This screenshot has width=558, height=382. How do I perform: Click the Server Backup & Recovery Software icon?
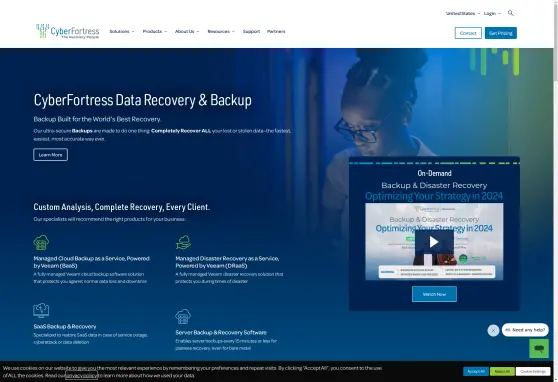click(183, 316)
